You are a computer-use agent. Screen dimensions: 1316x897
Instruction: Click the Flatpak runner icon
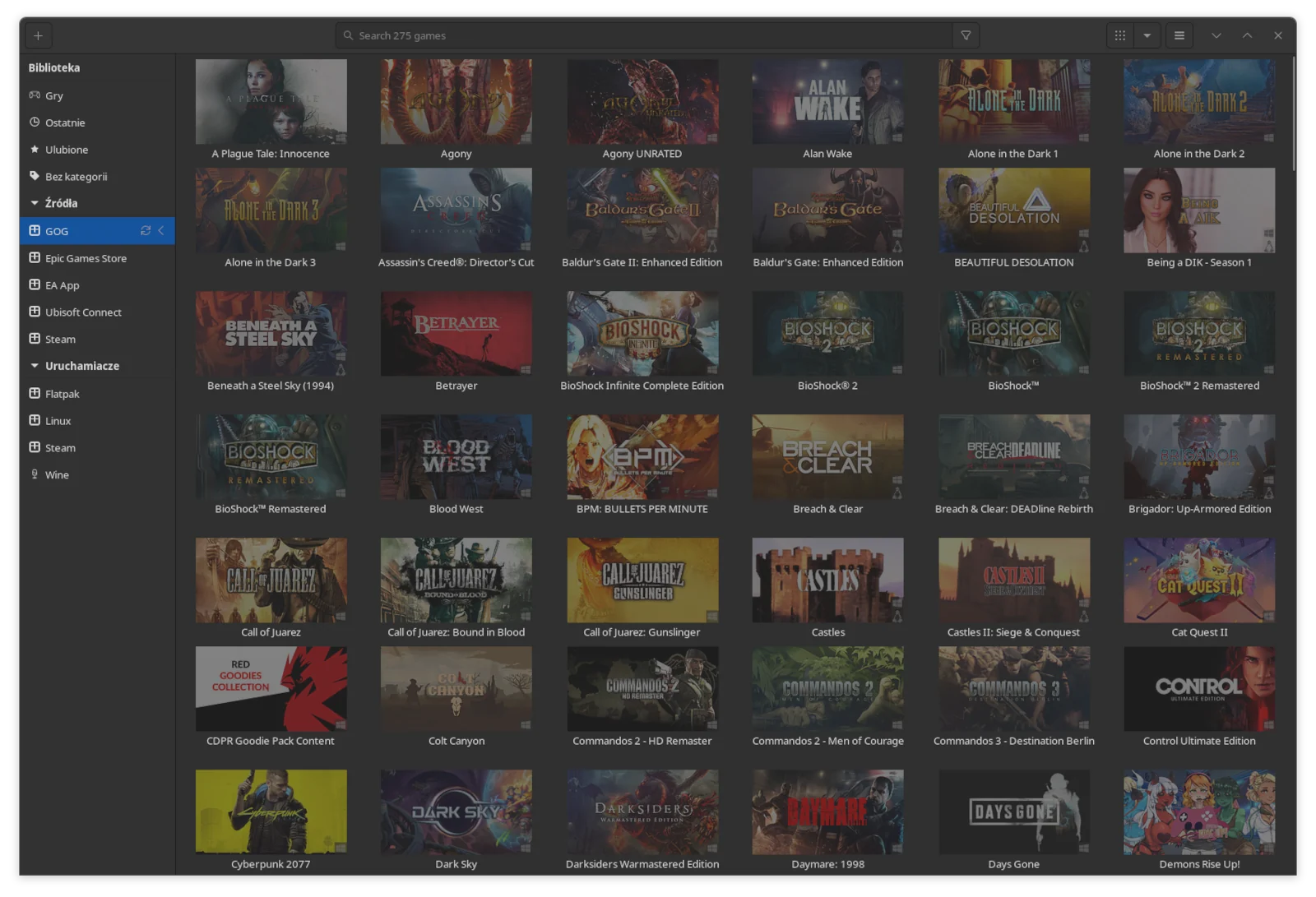(x=35, y=394)
